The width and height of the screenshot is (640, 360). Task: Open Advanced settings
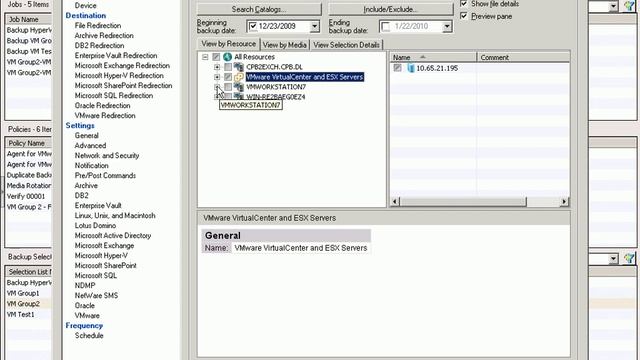point(90,145)
